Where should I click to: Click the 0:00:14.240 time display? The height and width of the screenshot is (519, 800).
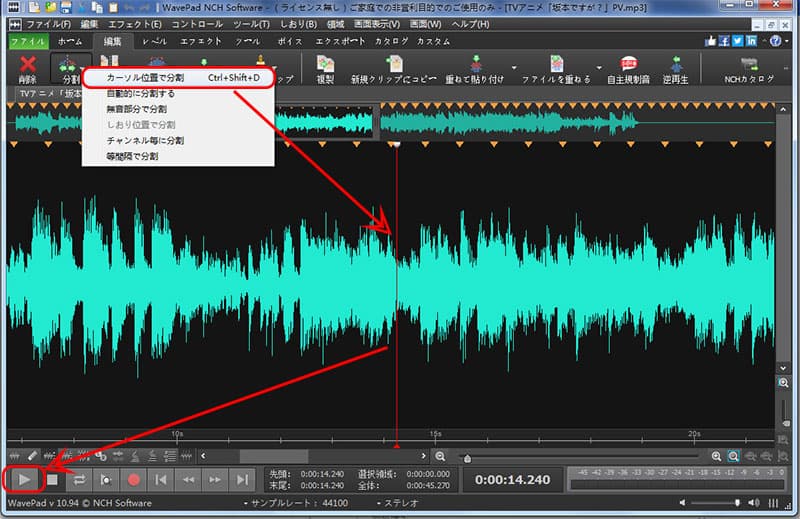tap(512, 480)
